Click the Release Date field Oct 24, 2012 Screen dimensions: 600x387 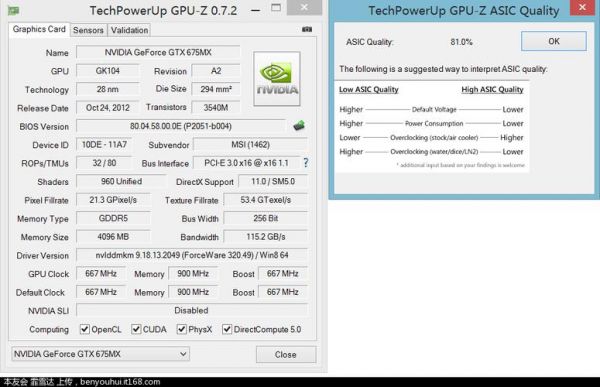(108, 108)
